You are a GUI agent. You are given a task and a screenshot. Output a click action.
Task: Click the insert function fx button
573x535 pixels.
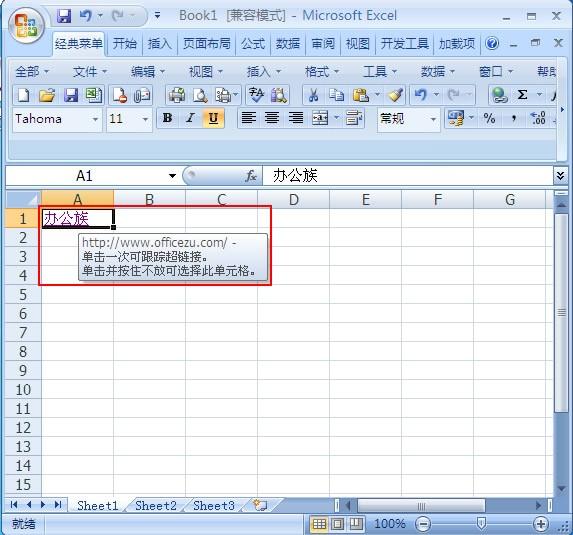point(251,176)
